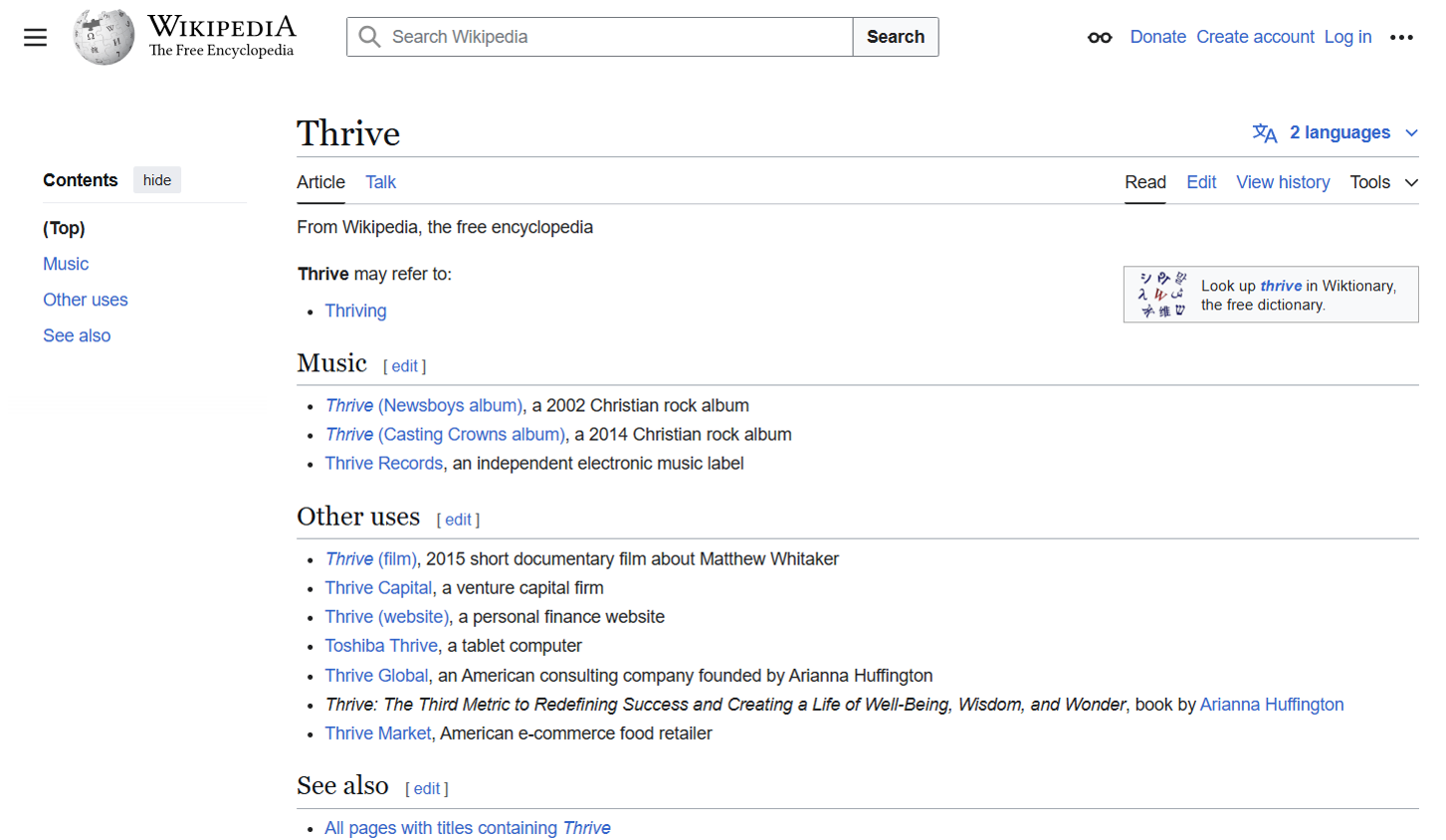Screen dimensions: 1446x840
Task: Click the Donate link
Action: coord(1157,37)
